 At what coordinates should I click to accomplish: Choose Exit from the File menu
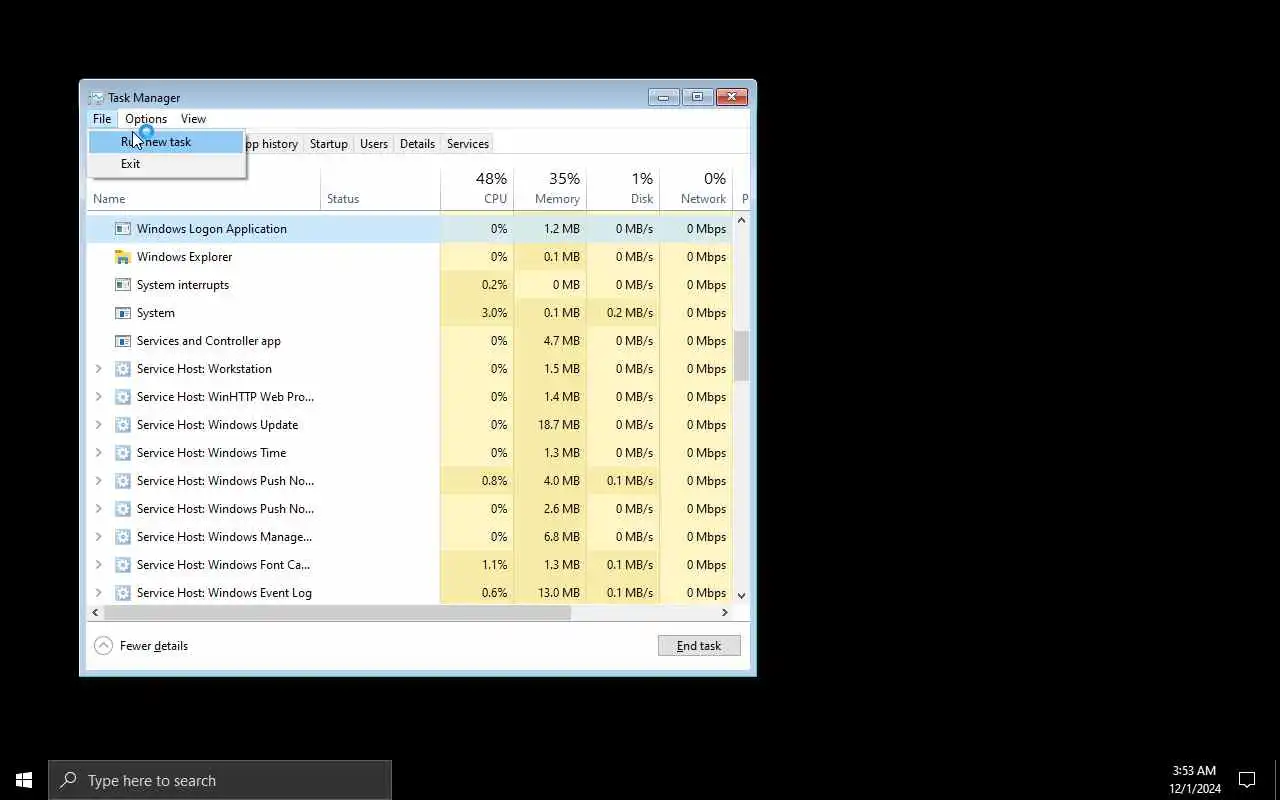(166, 164)
